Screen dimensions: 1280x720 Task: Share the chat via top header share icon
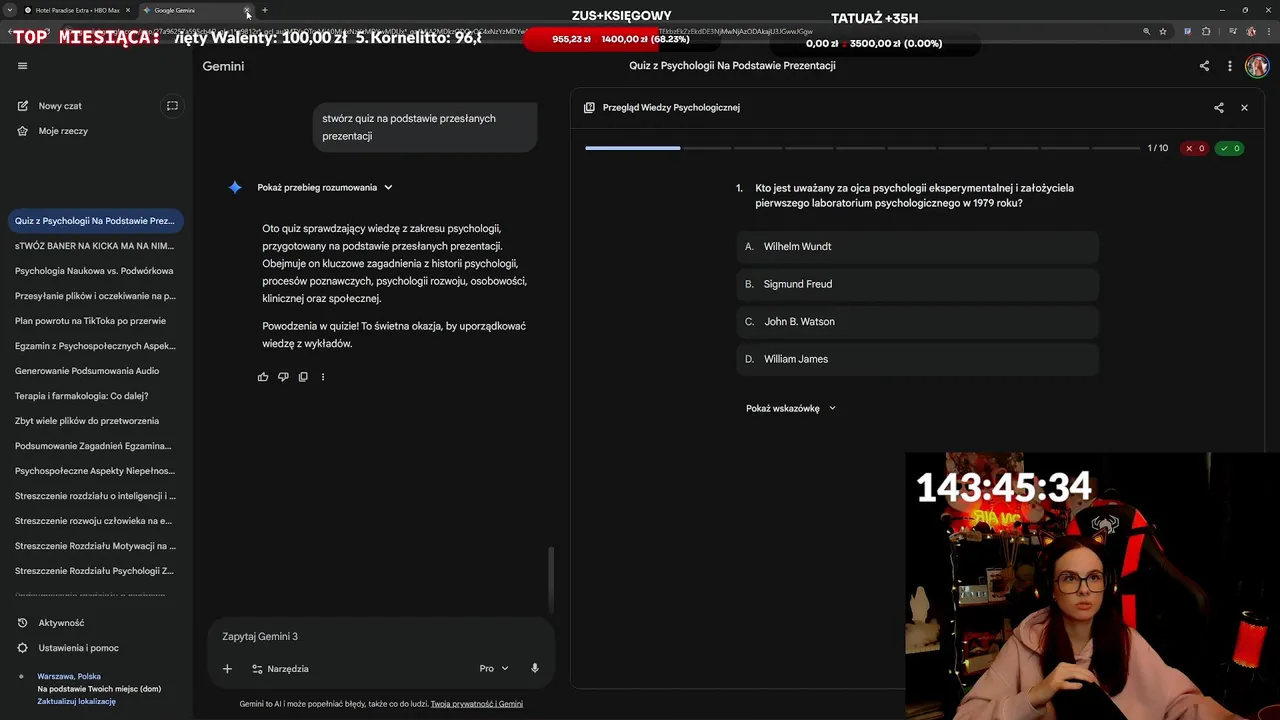pyautogui.click(x=1204, y=66)
